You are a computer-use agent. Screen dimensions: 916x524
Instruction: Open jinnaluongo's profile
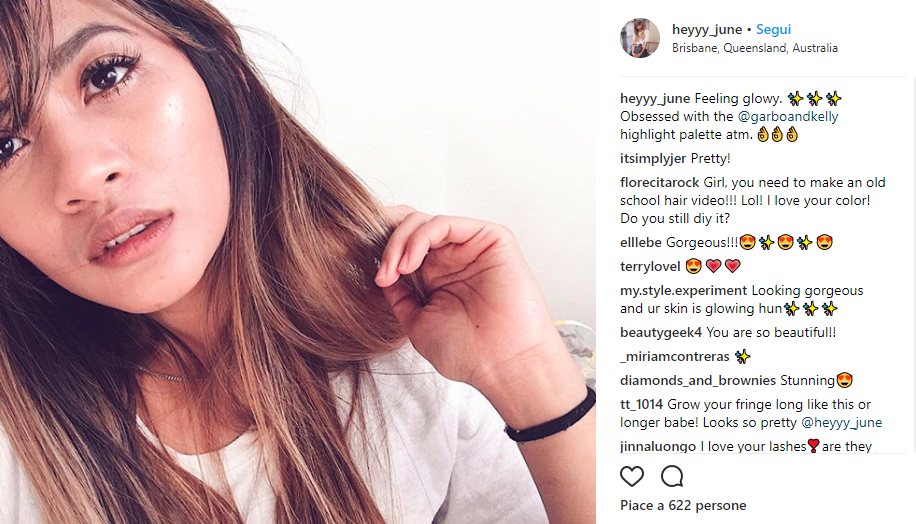point(658,446)
